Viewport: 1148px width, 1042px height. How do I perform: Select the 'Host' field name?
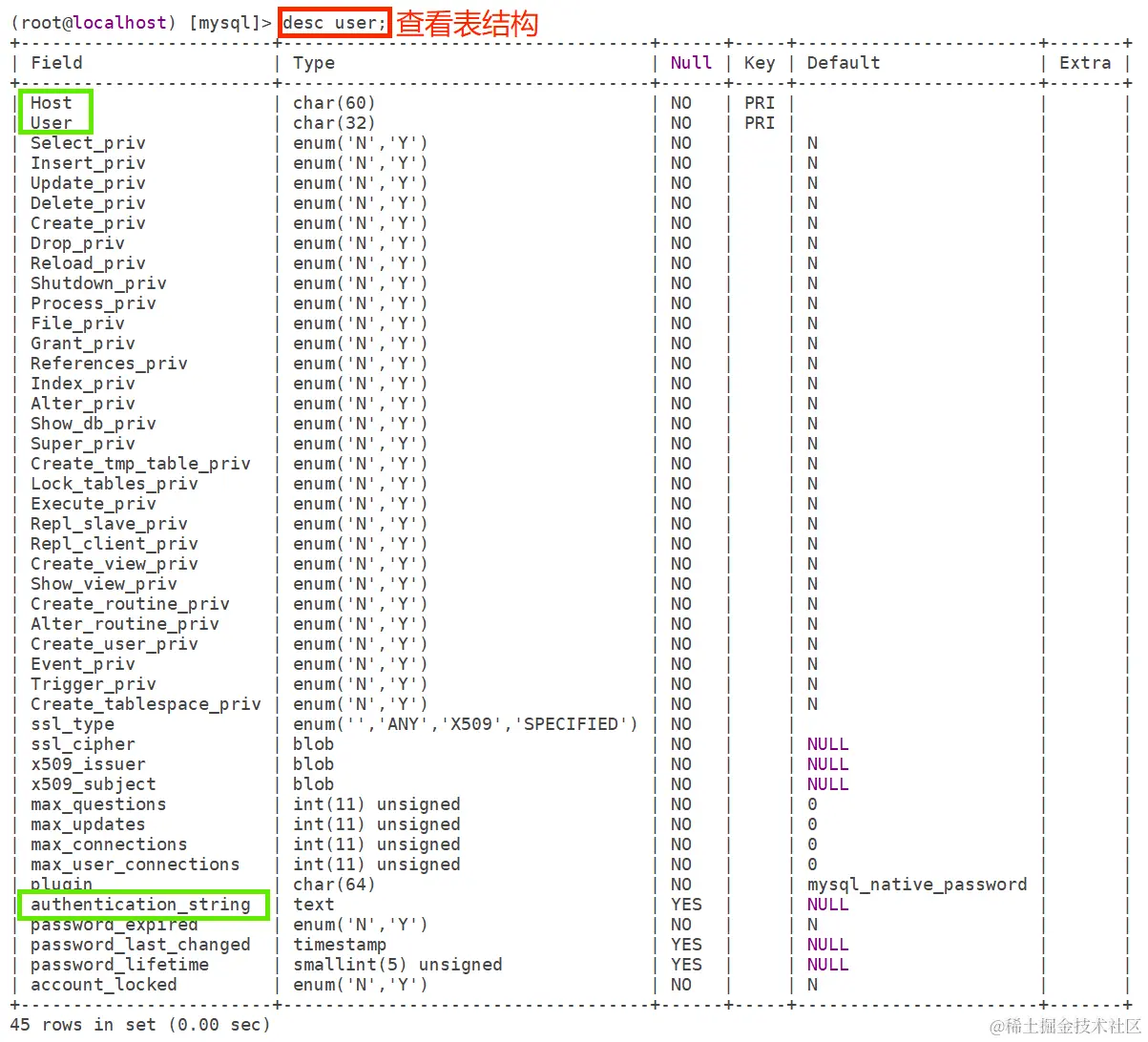(51, 103)
